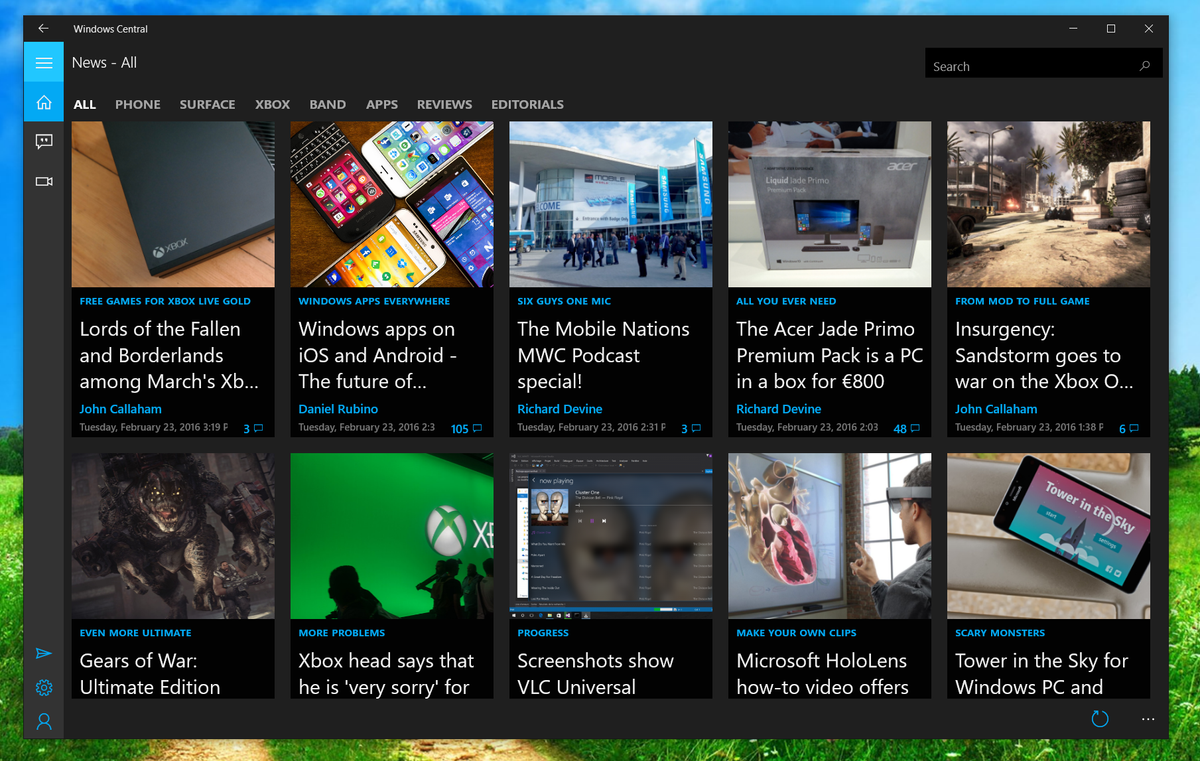Image resolution: width=1200 pixels, height=761 pixels.
Task: Click inside the Search input field
Action: (1020, 64)
